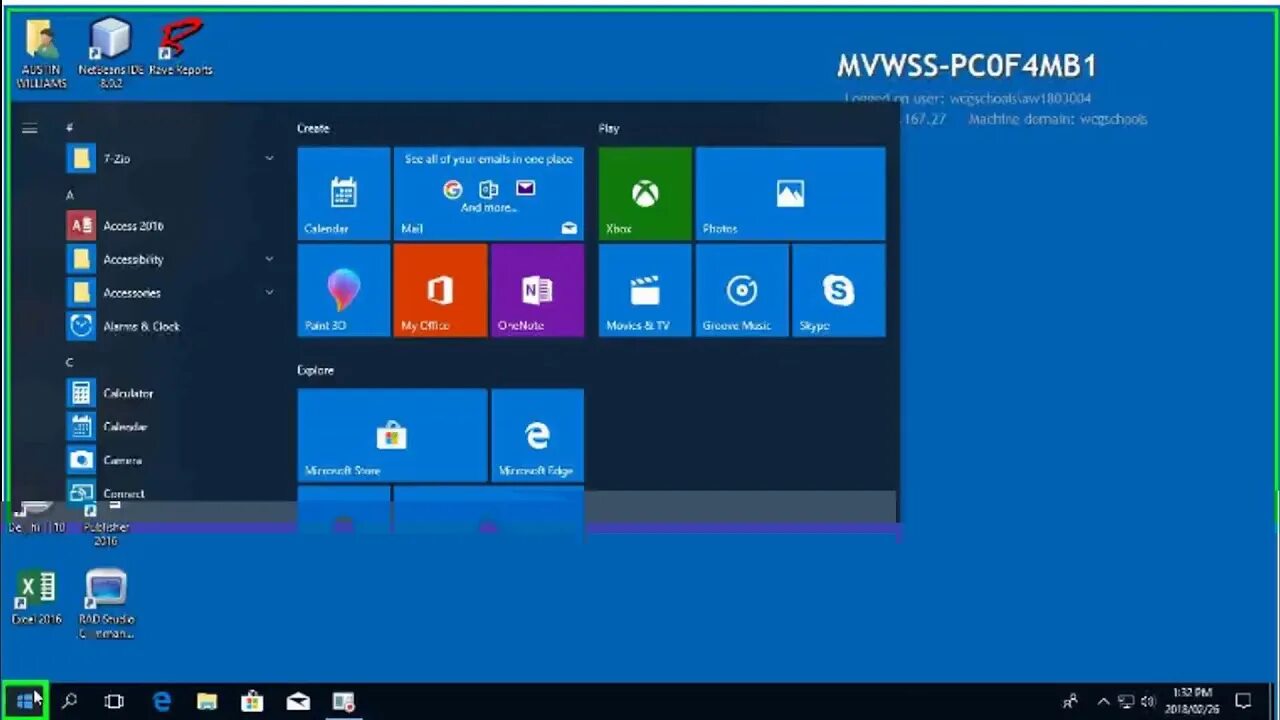The image size is (1280, 720).
Task: Select the NetBeans IDE desktop shortcut
Action: pos(112,54)
